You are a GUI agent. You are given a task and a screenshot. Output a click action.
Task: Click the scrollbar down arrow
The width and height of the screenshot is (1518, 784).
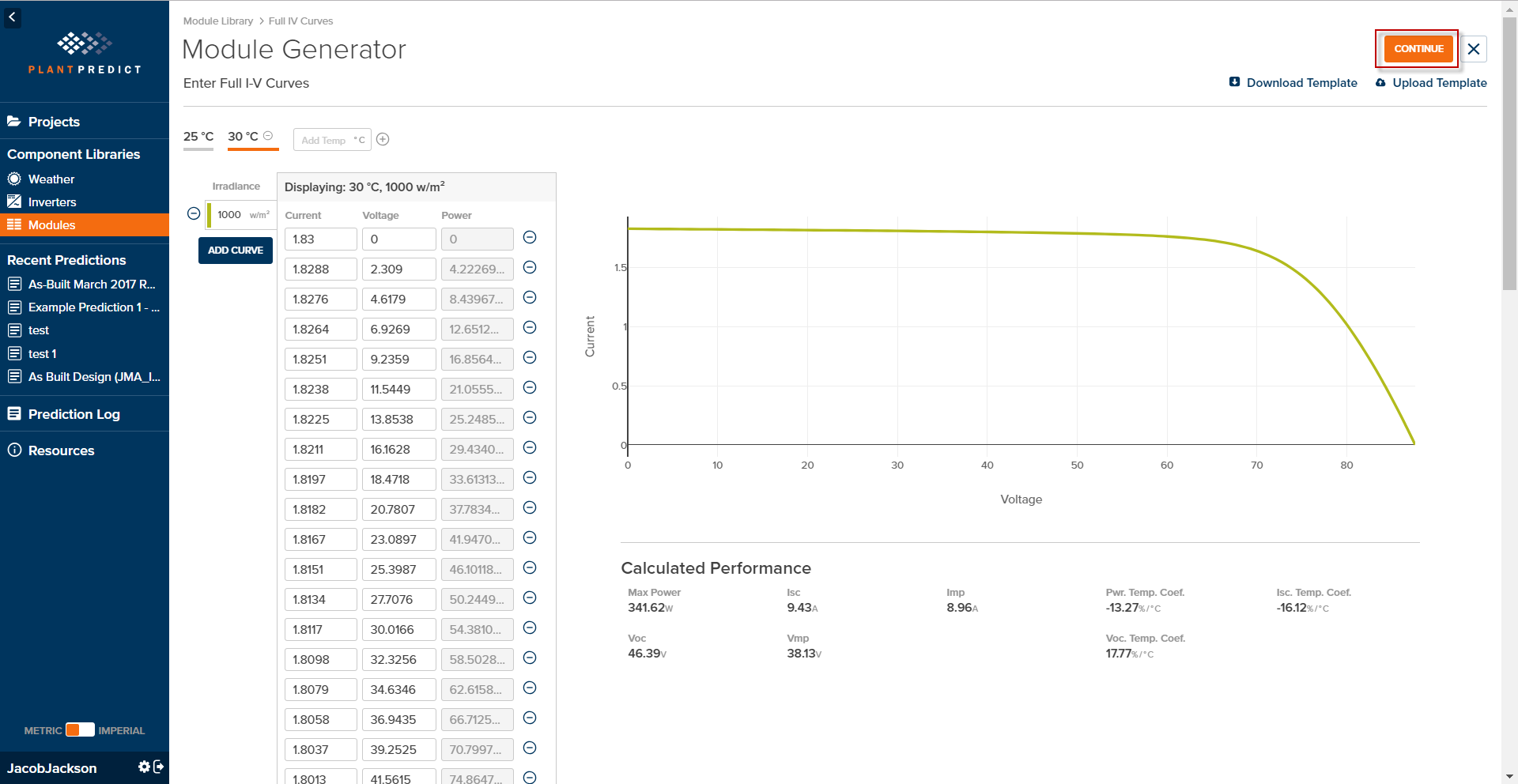1509,776
